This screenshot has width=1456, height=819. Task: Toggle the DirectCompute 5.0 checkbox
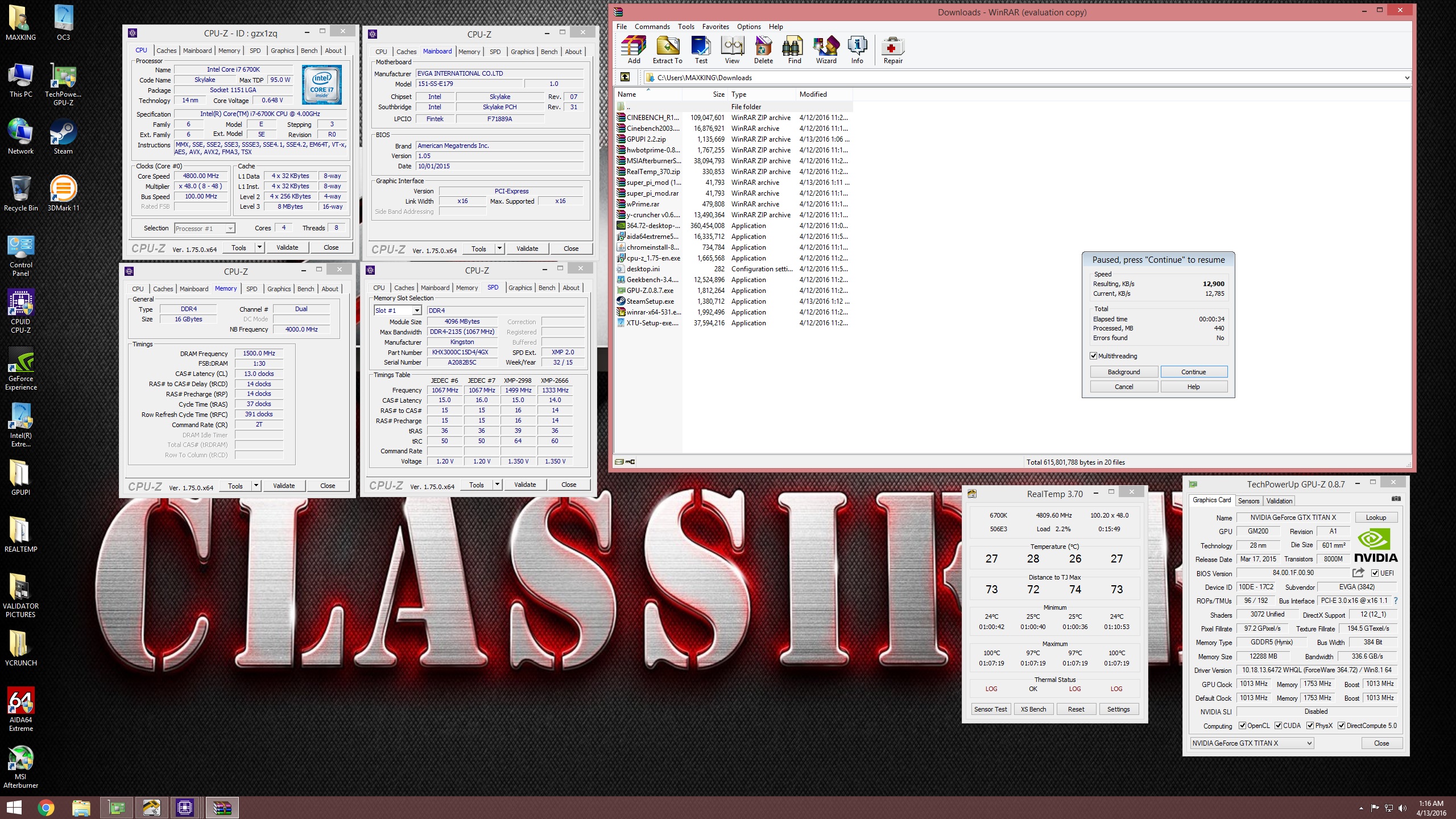1341,726
